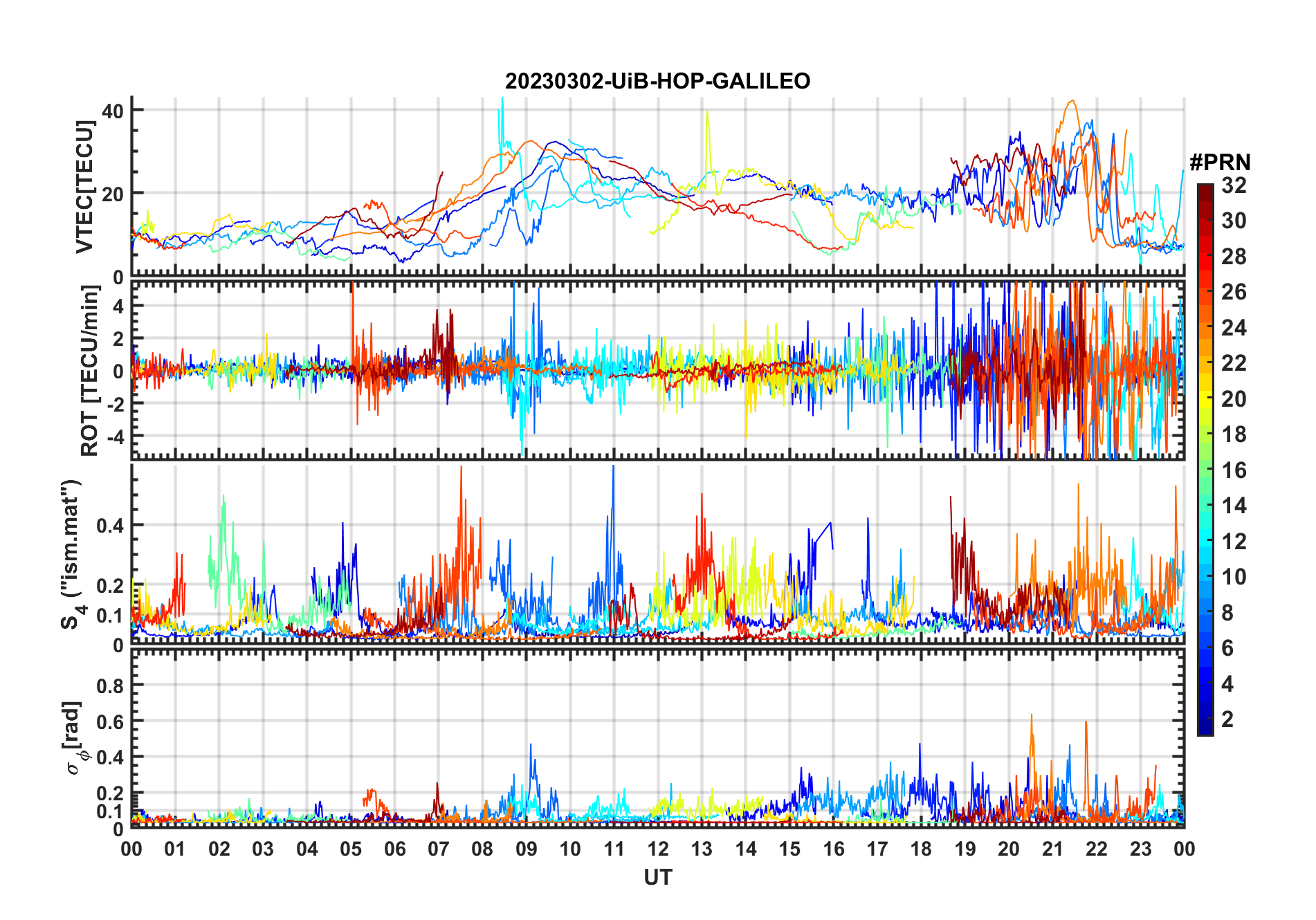Click the #PRN colorbar title
1316x920 pixels.
point(1220,162)
